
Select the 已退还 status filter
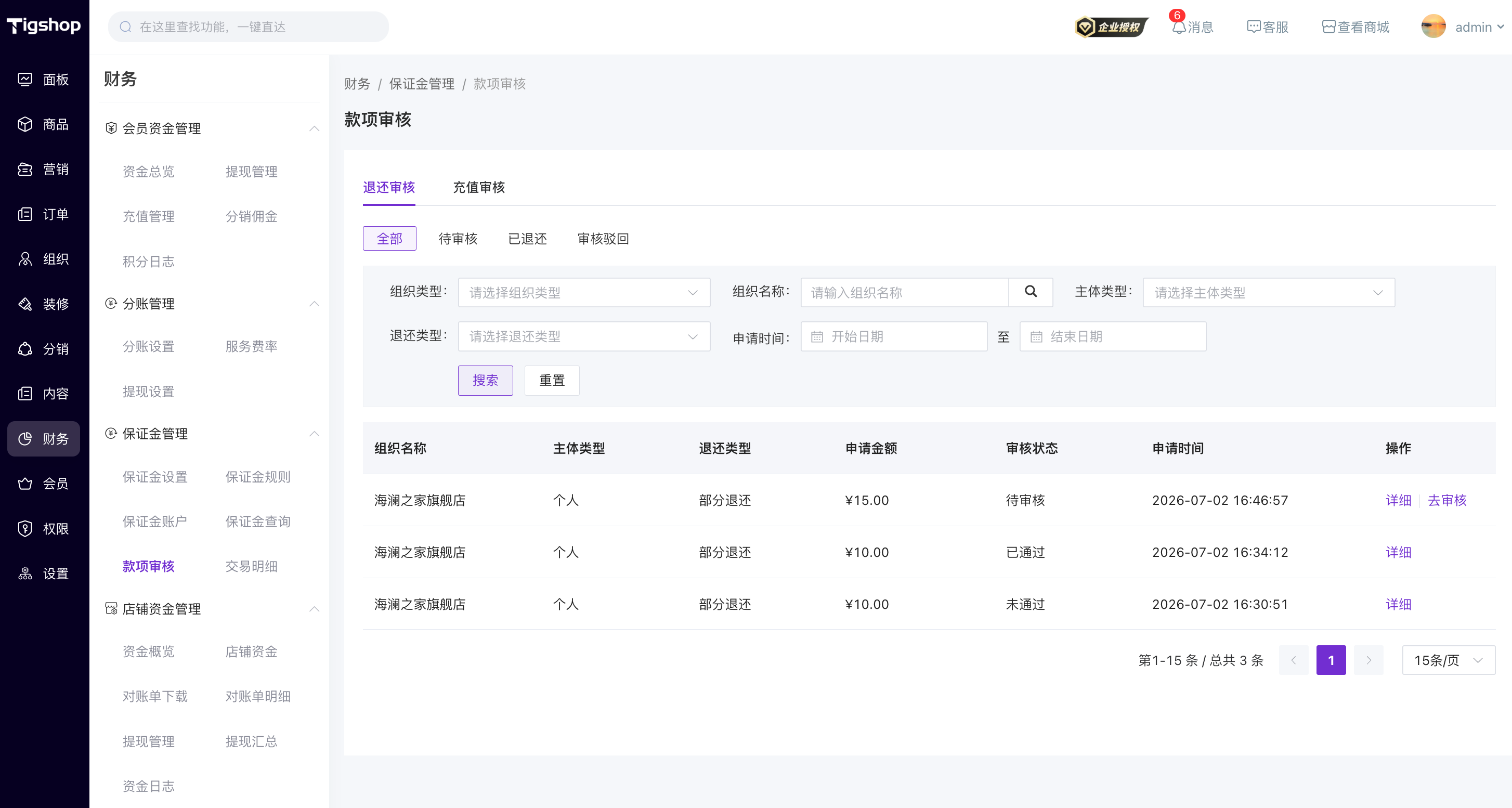[527, 239]
